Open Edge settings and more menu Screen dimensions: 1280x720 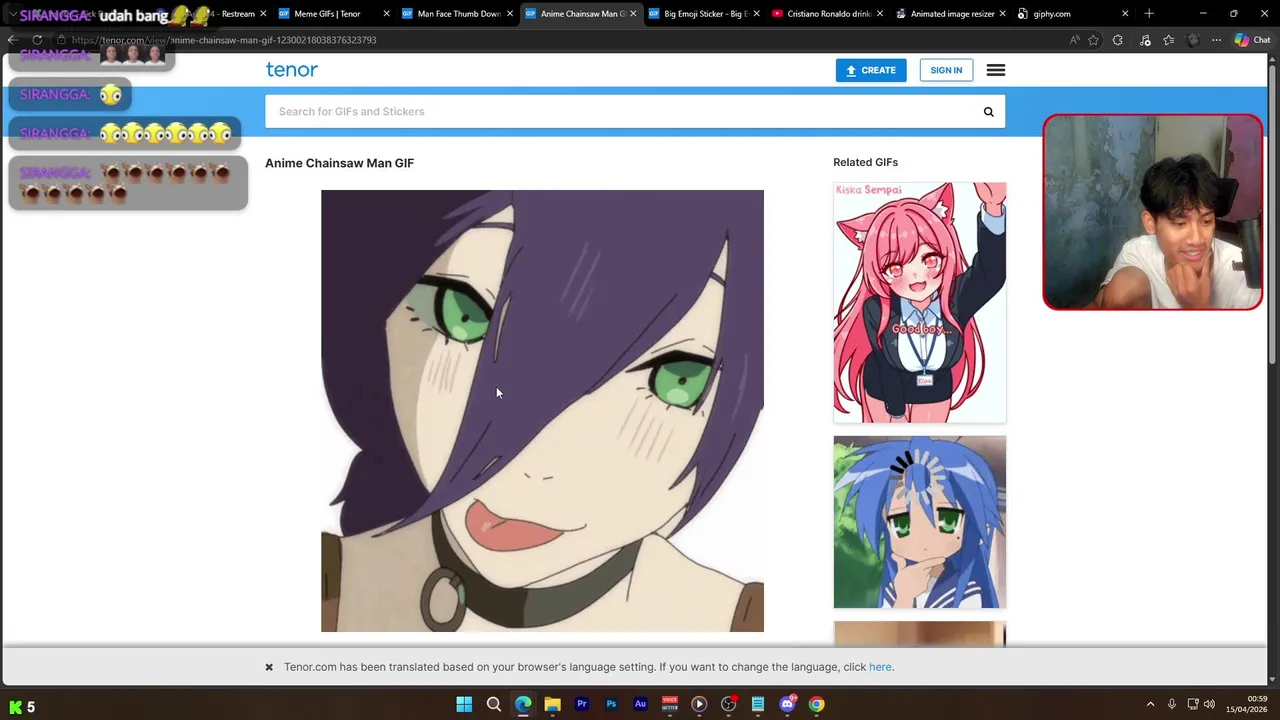(x=1216, y=40)
